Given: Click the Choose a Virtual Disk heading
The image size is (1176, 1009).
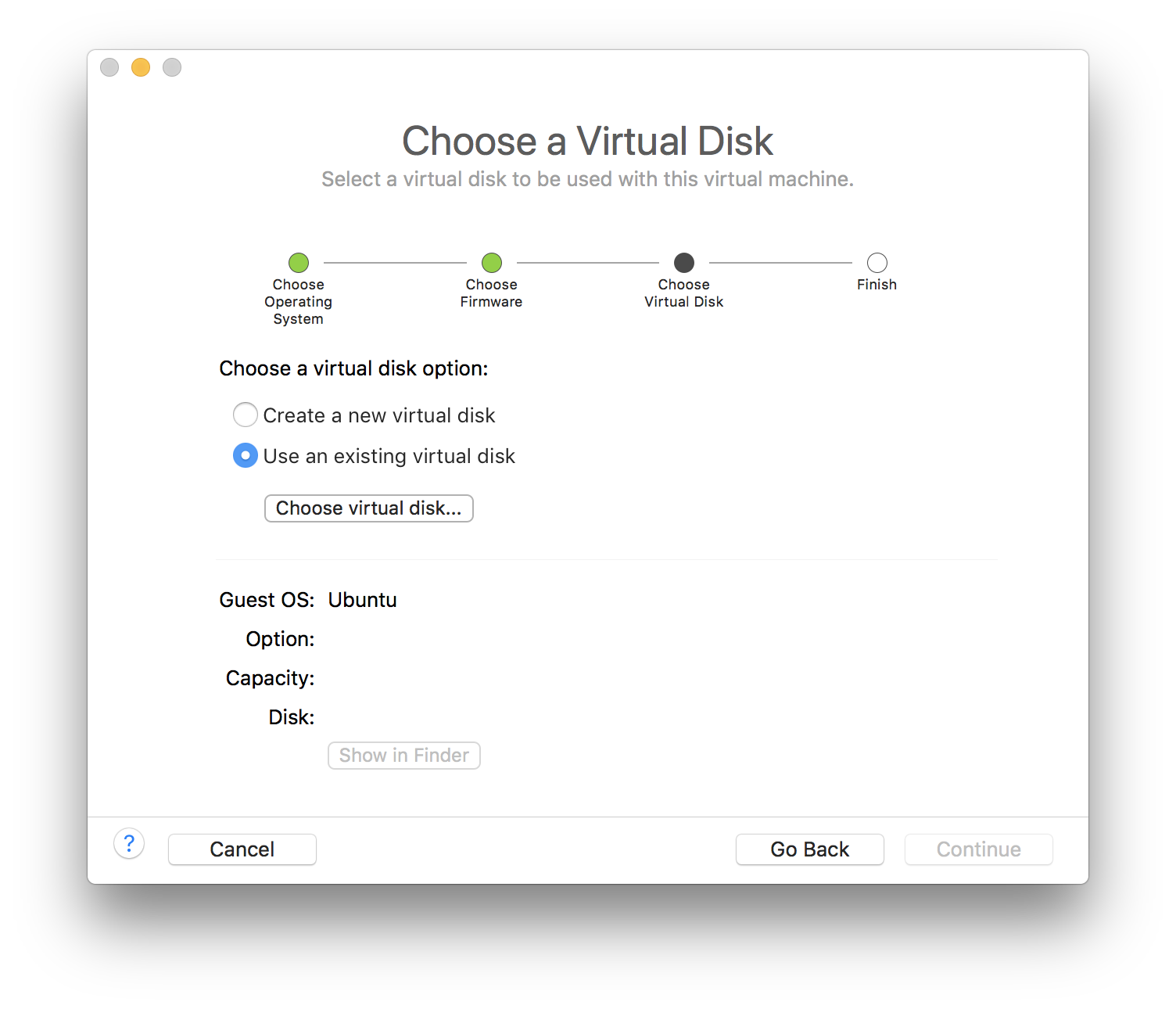Looking at the screenshot, I should [587, 142].
